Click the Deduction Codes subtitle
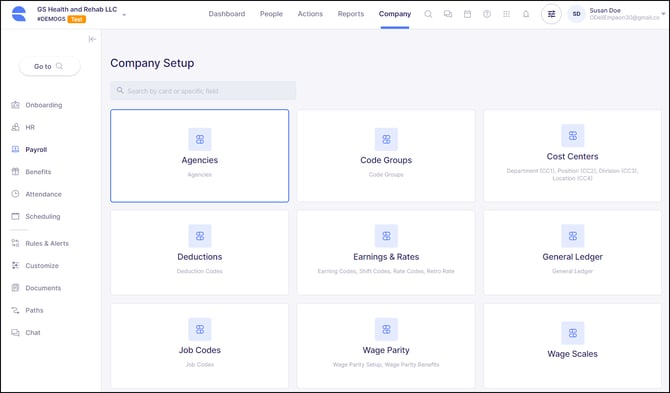Viewport: 670px width, 393px height. point(200,271)
